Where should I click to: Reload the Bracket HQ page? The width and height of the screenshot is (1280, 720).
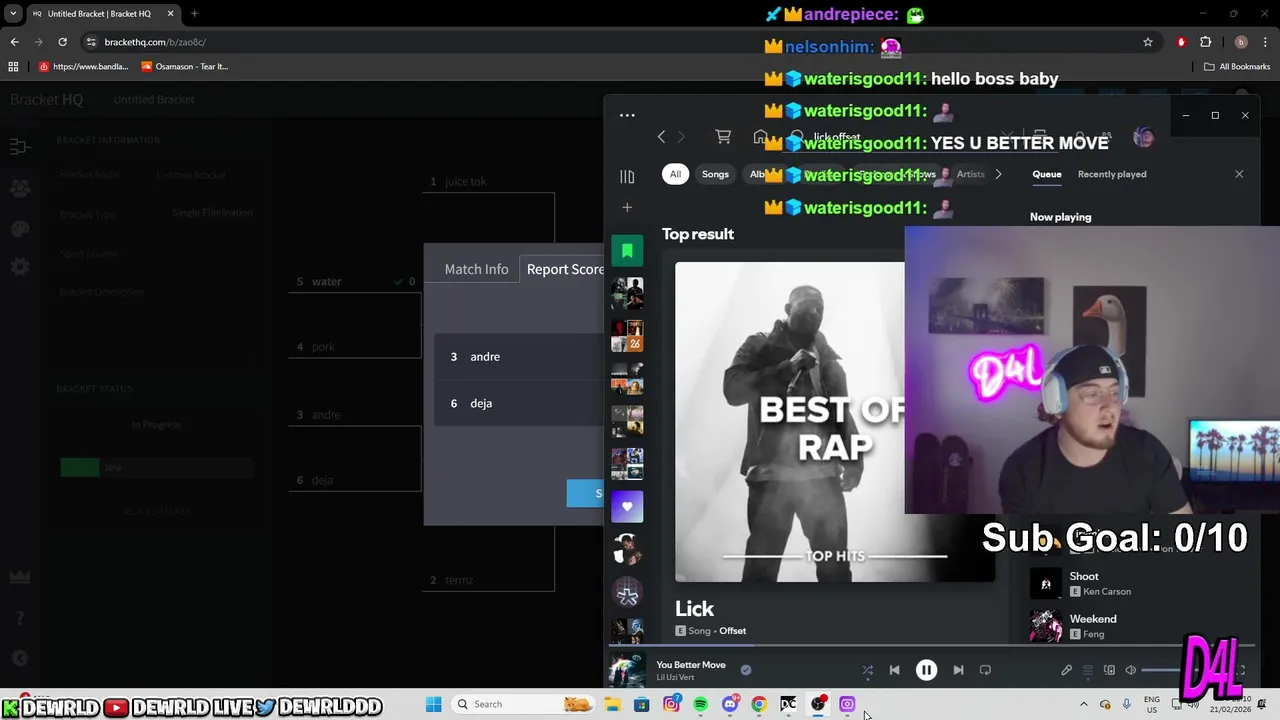(x=62, y=42)
